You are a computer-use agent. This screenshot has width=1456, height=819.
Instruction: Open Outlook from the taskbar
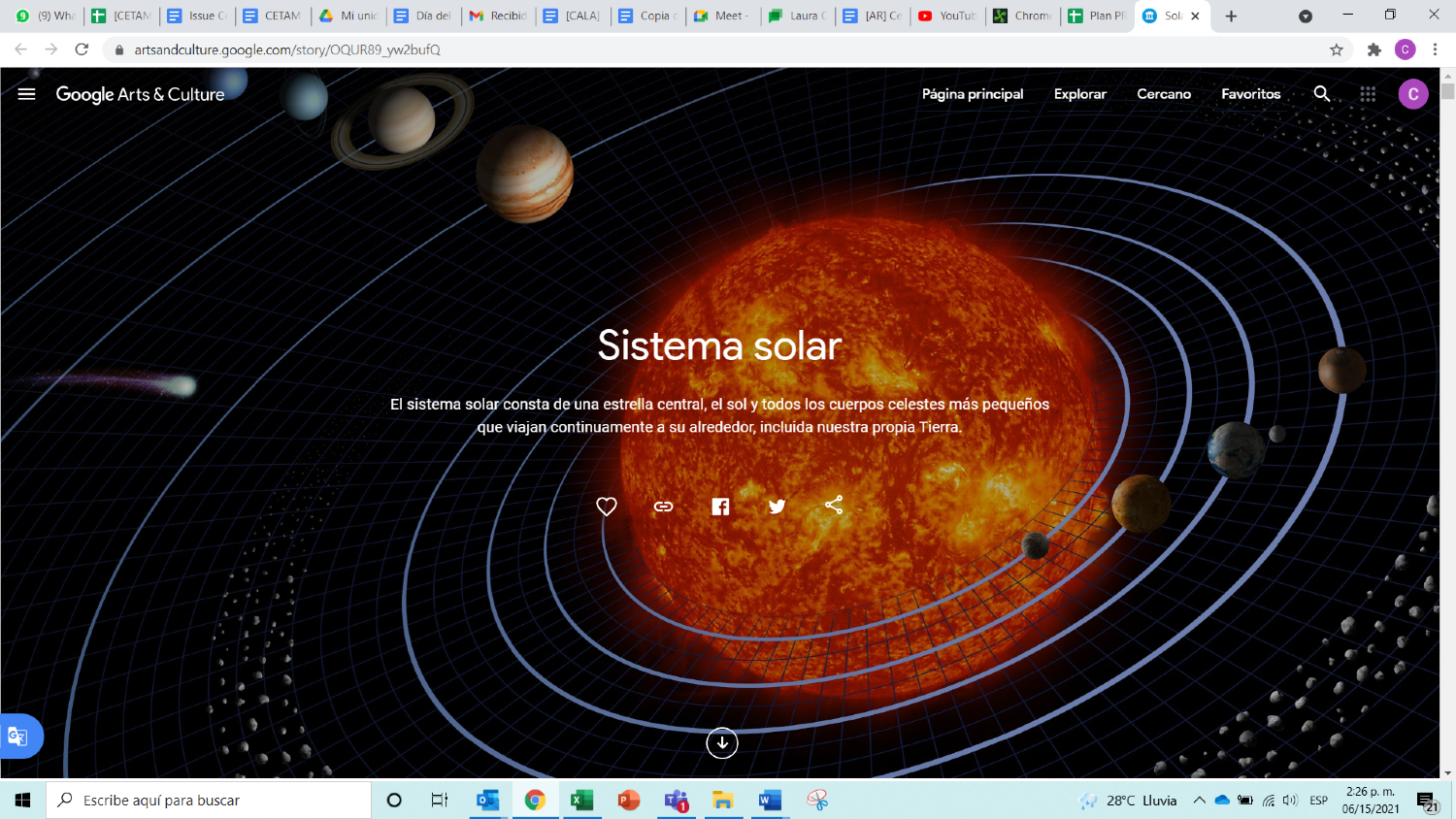487,800
